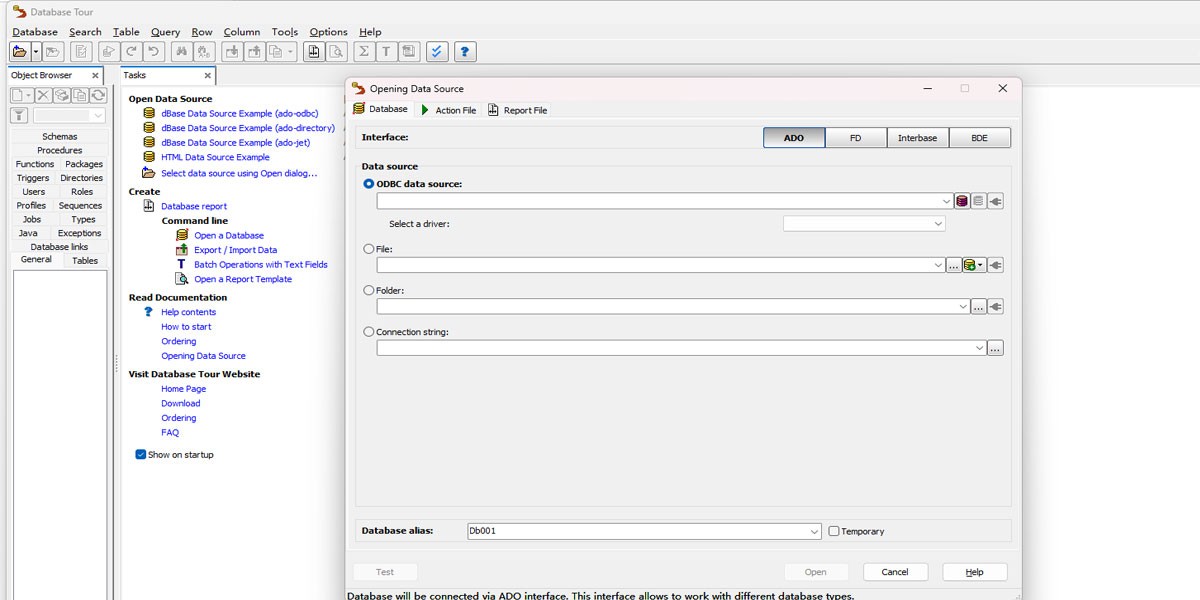Close the Tasks panel tab

coord(208,75)
